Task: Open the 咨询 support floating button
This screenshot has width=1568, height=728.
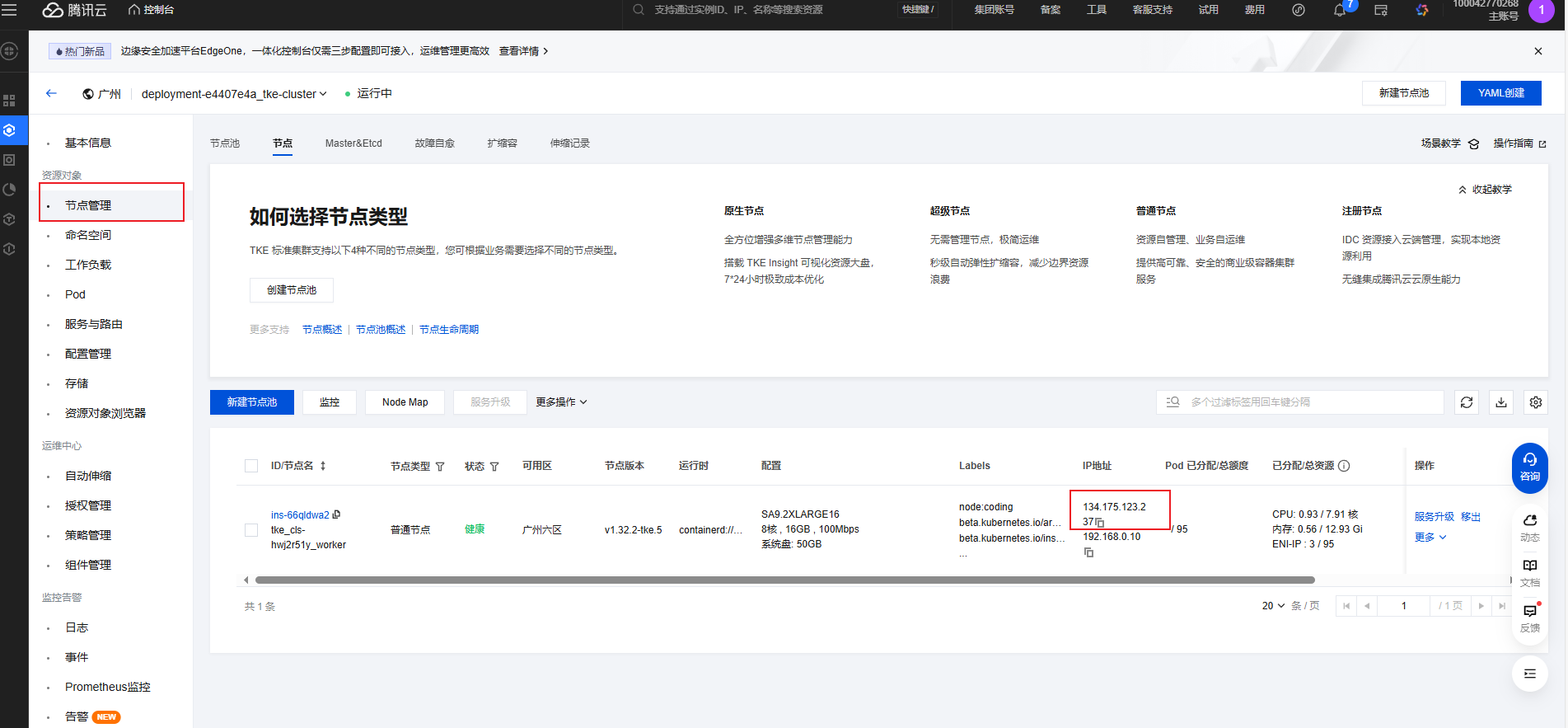Action: coord(1529,467)
